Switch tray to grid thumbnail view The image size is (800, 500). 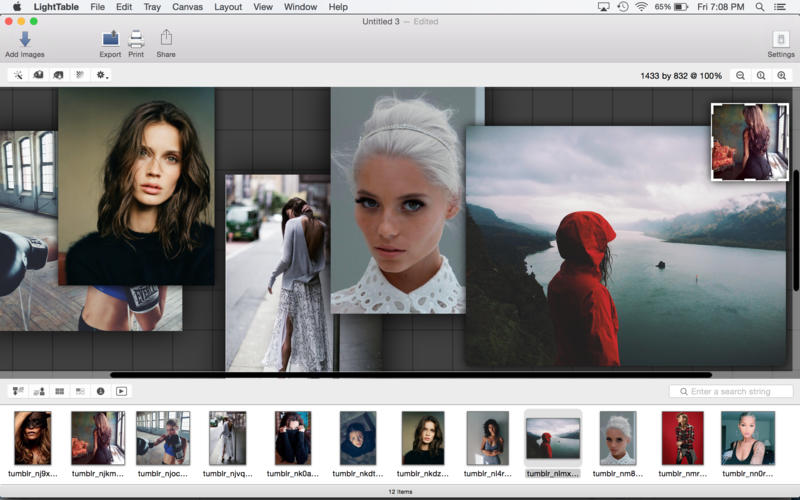click(59, 391)
